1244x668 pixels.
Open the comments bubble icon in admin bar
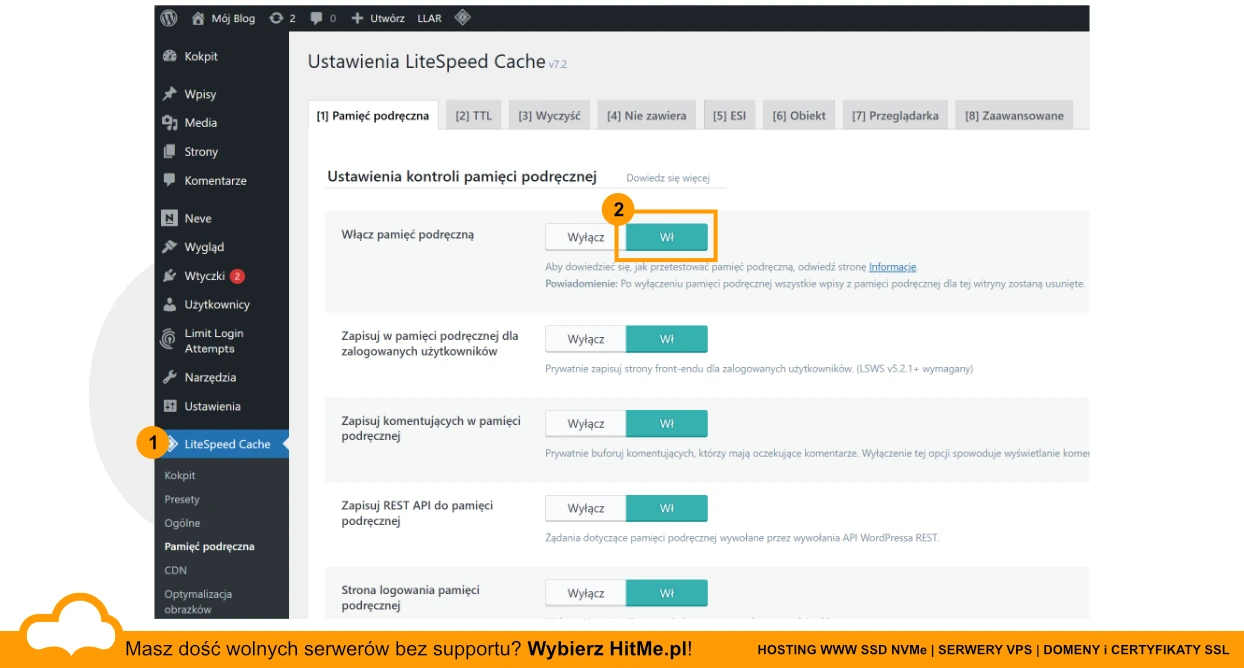pyautogui.click(x=316, y=18)
